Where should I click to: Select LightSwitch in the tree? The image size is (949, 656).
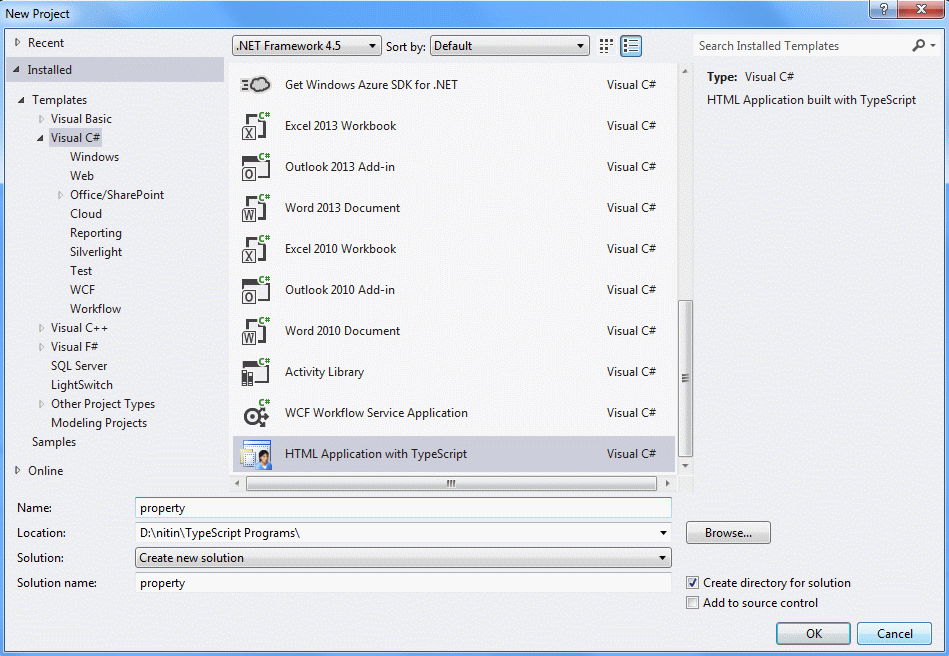click(82, 385)
